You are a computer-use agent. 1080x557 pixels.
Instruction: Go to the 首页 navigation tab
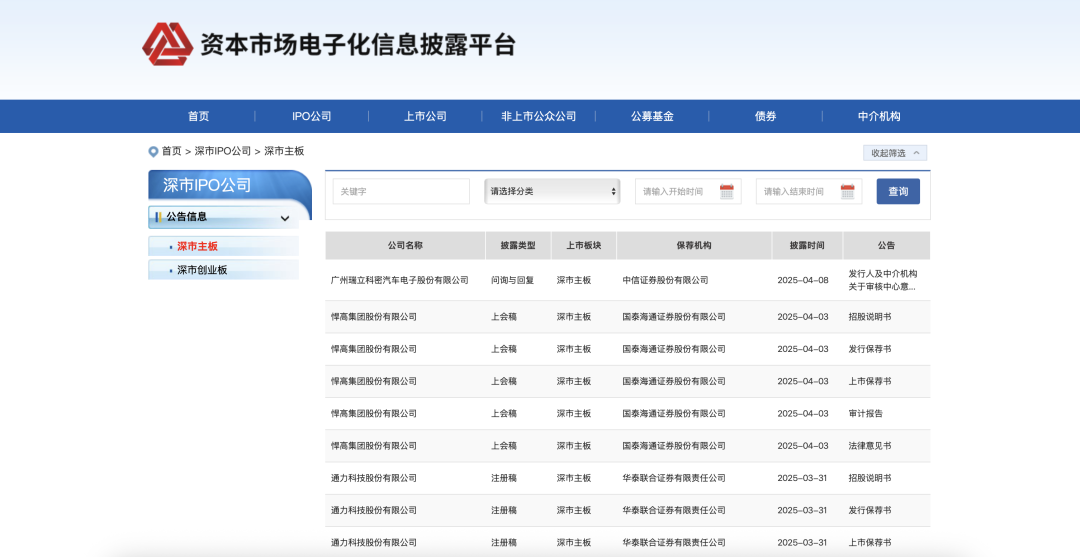tap(198, 116)
